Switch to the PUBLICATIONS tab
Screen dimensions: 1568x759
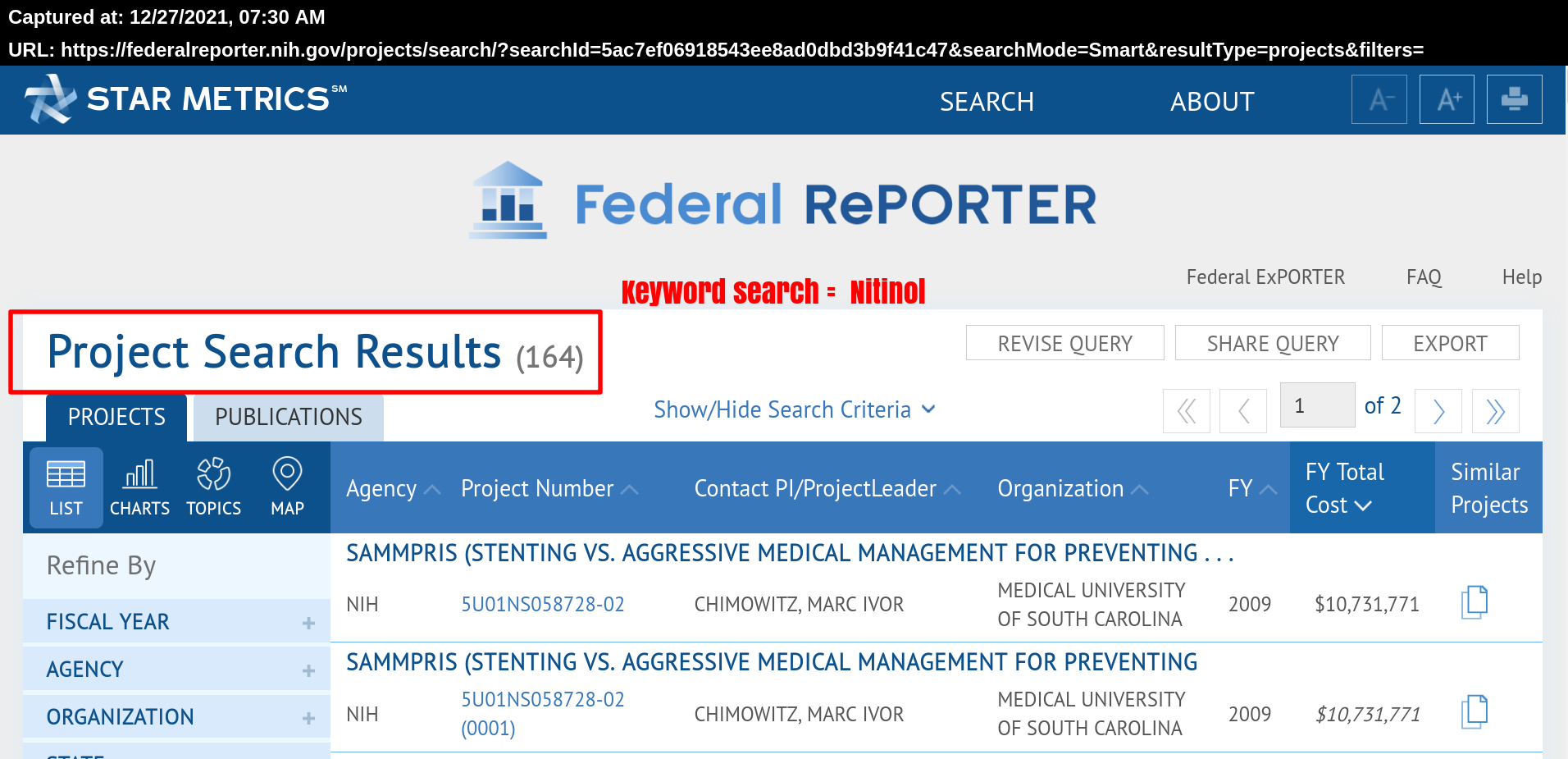click(289, 417)
